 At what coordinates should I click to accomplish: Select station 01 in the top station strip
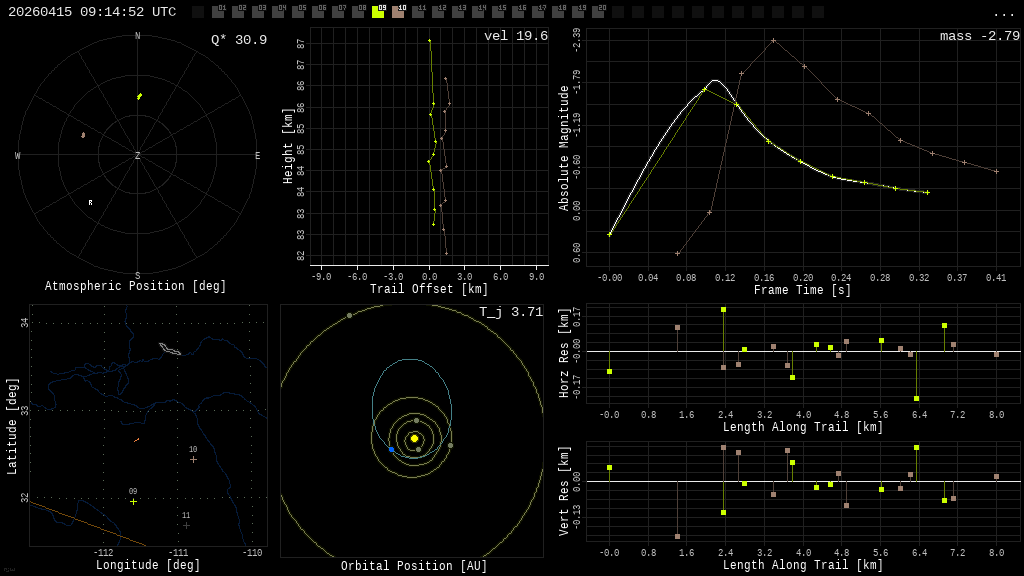coord(218,12)
